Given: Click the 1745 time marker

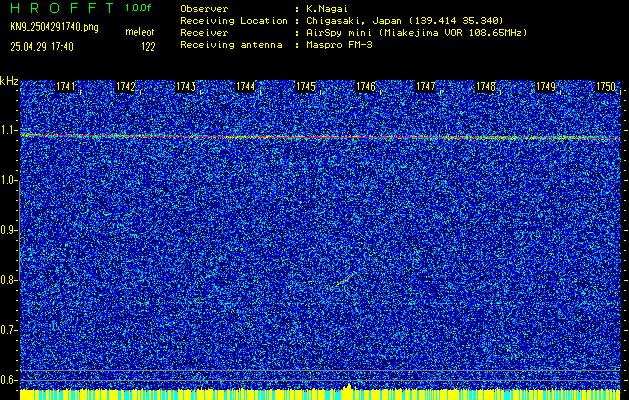Looking at the screenshot, I should tap(305, 87).
